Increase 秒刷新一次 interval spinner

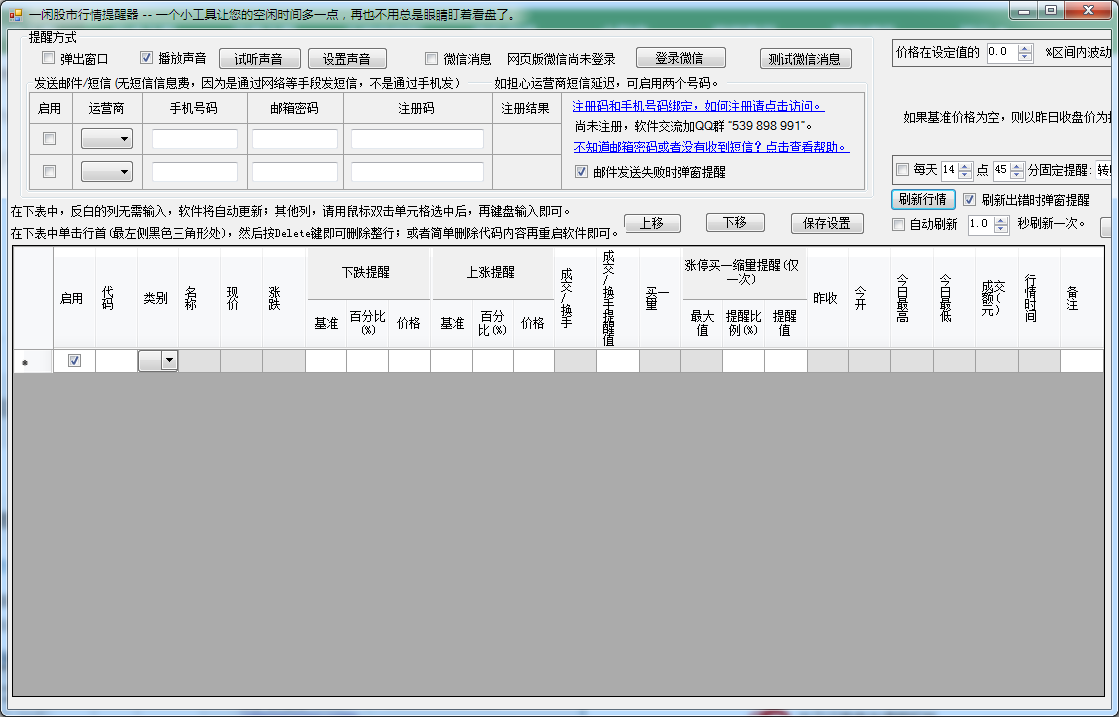pos(1001,220)
